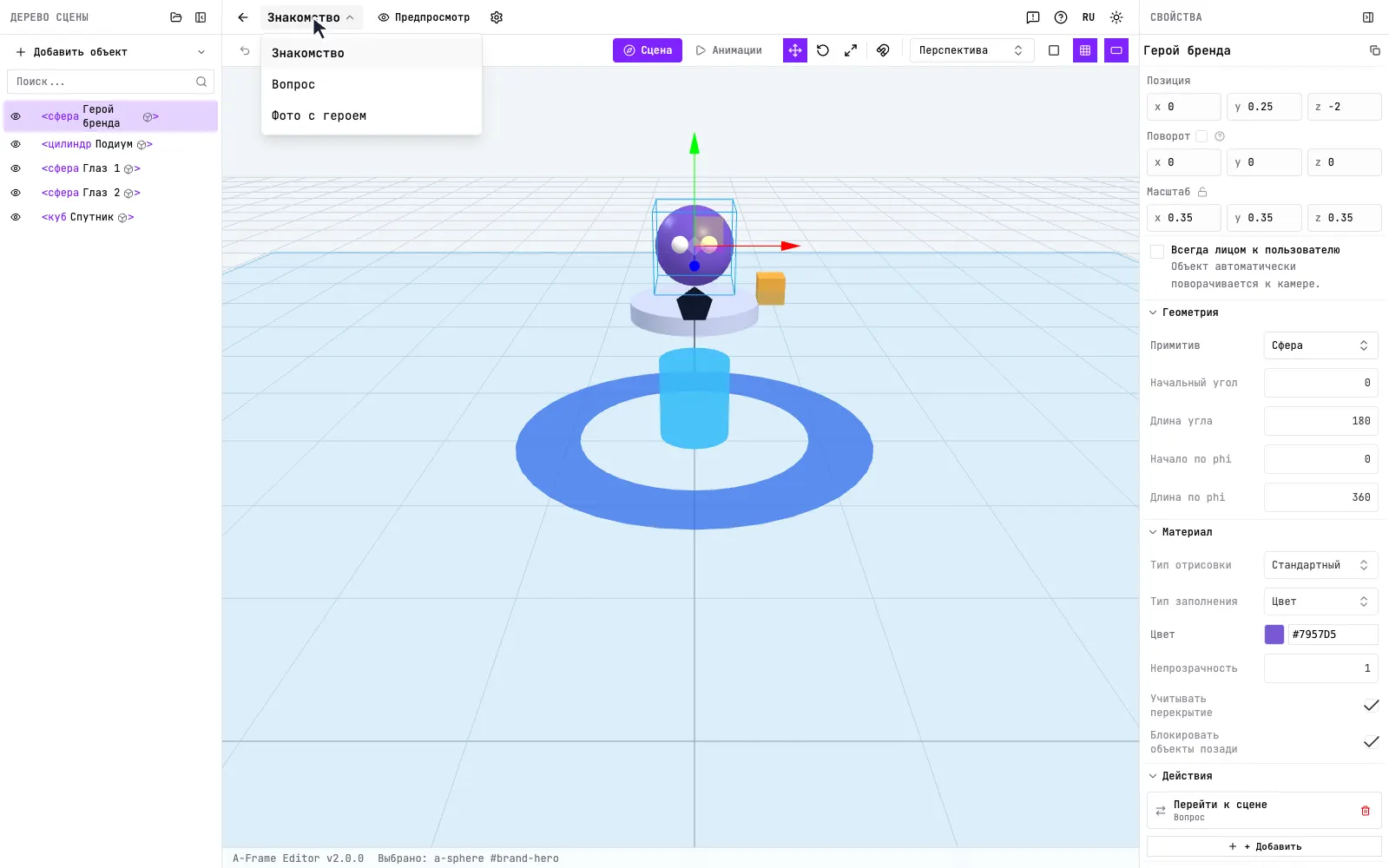
Task: Select the scale gizmo tool
Action: coord(851,50)
